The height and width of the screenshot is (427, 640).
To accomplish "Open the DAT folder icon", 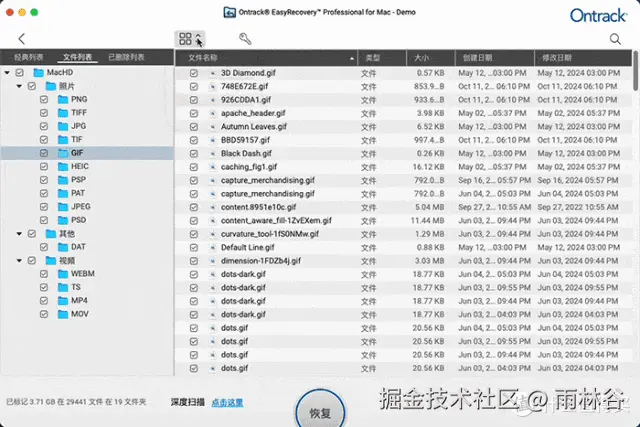I will (63, 247).
